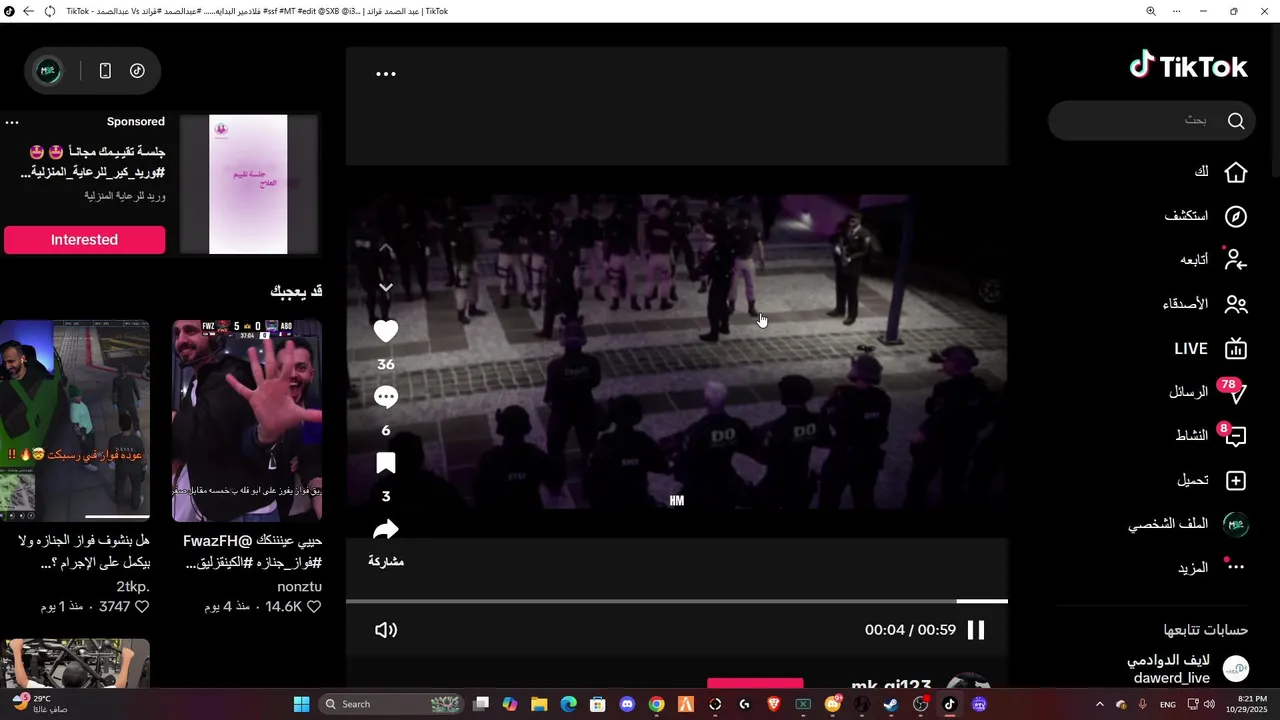Bookmark the video using the save icon
Image resolution: width=1280 pixels, height=720 pixels.
point(386,463)
